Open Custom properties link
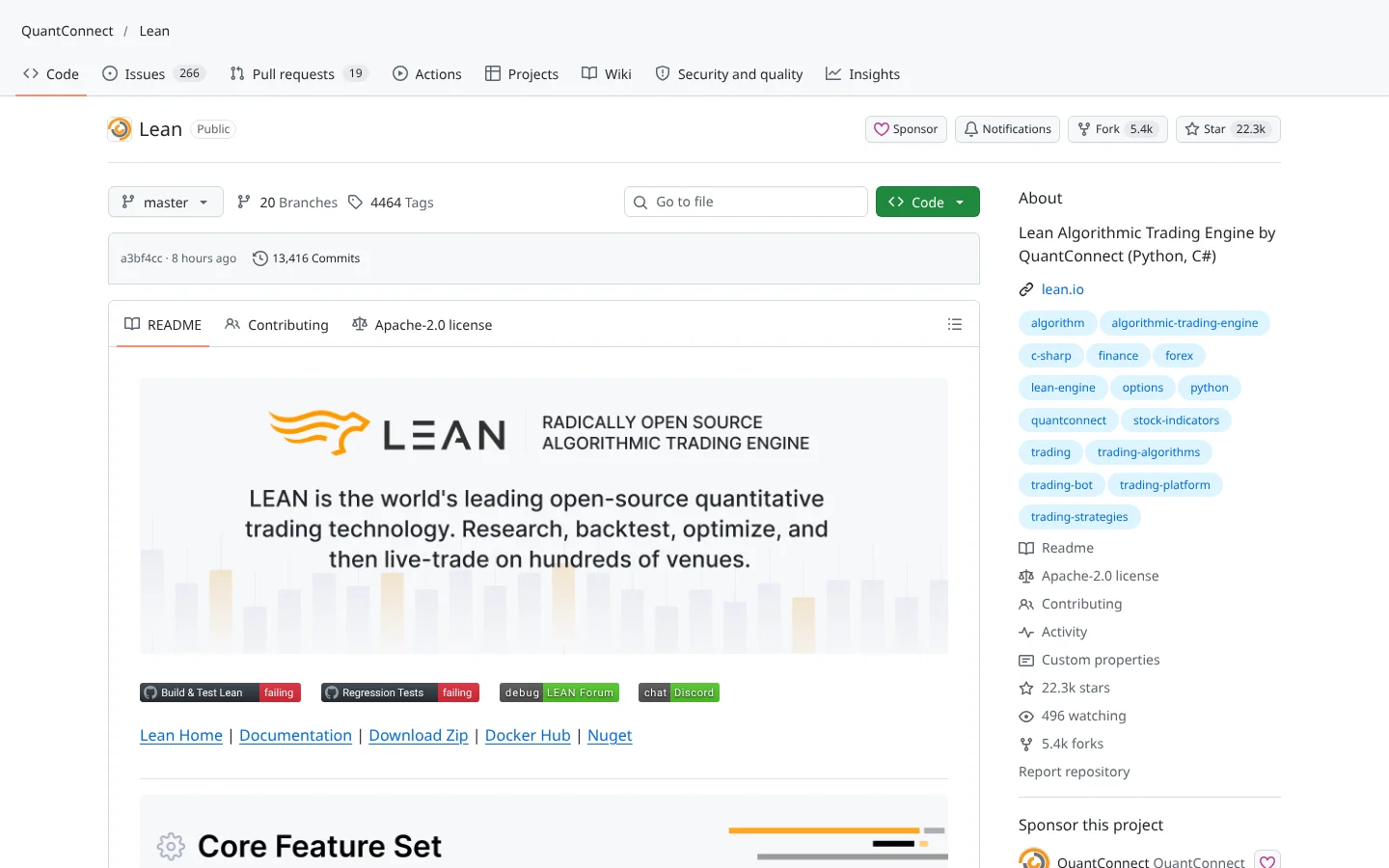 tap(1090, 660)
